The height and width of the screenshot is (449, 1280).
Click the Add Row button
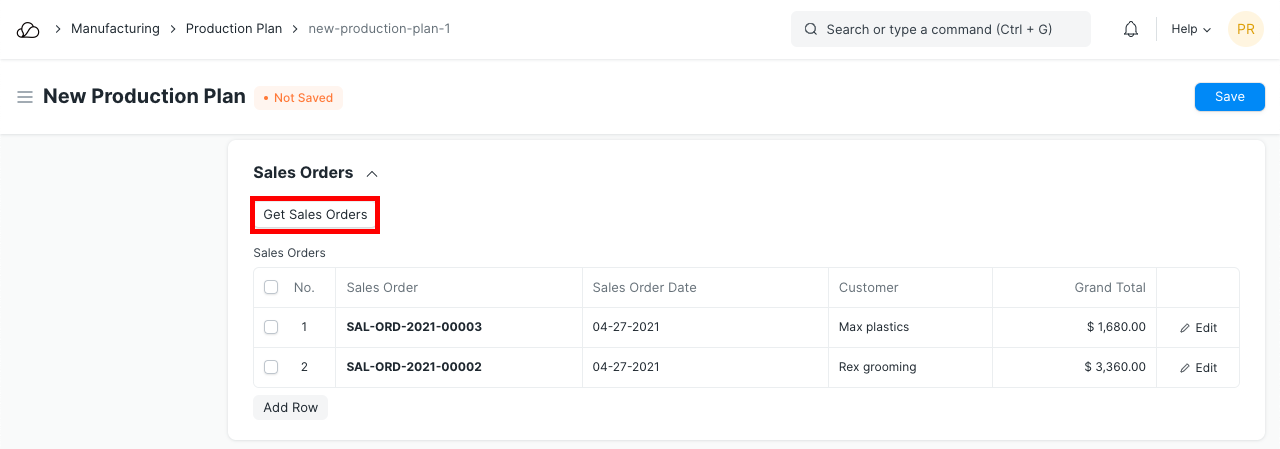(290, 407)
